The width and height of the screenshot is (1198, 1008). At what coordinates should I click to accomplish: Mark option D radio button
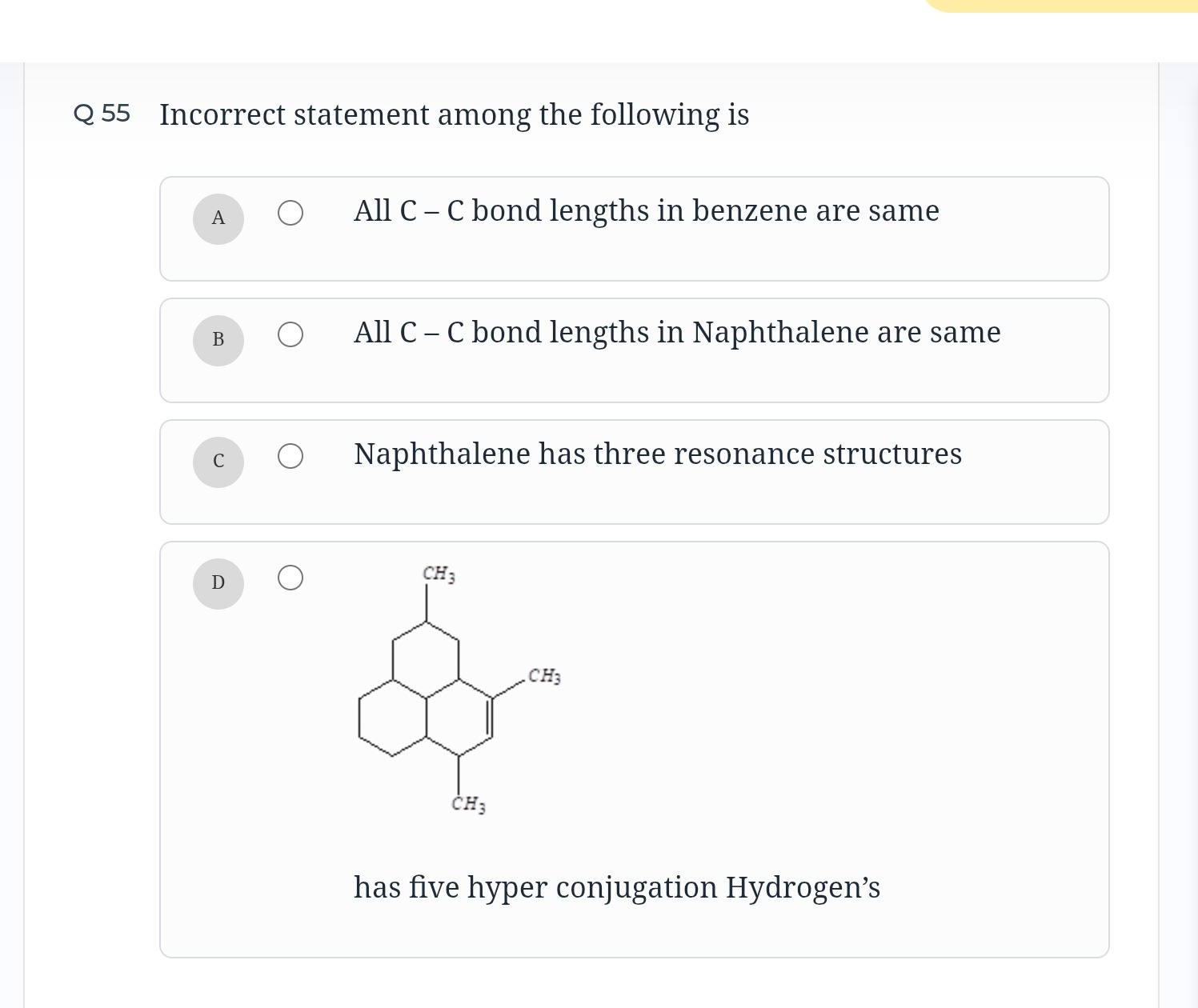pyautogui.click(x=290, y=578)
